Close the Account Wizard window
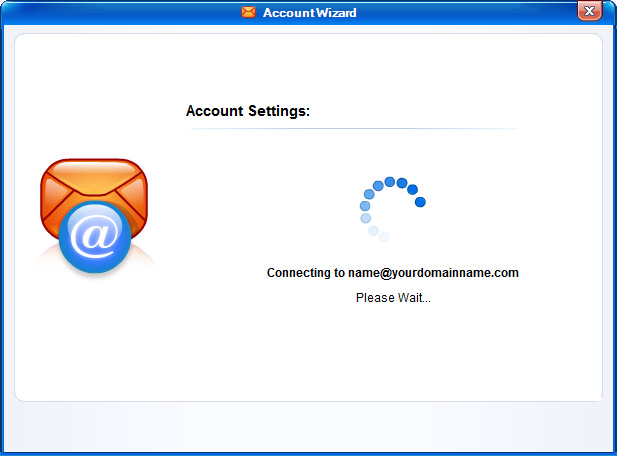 click(x=590, y=12)
